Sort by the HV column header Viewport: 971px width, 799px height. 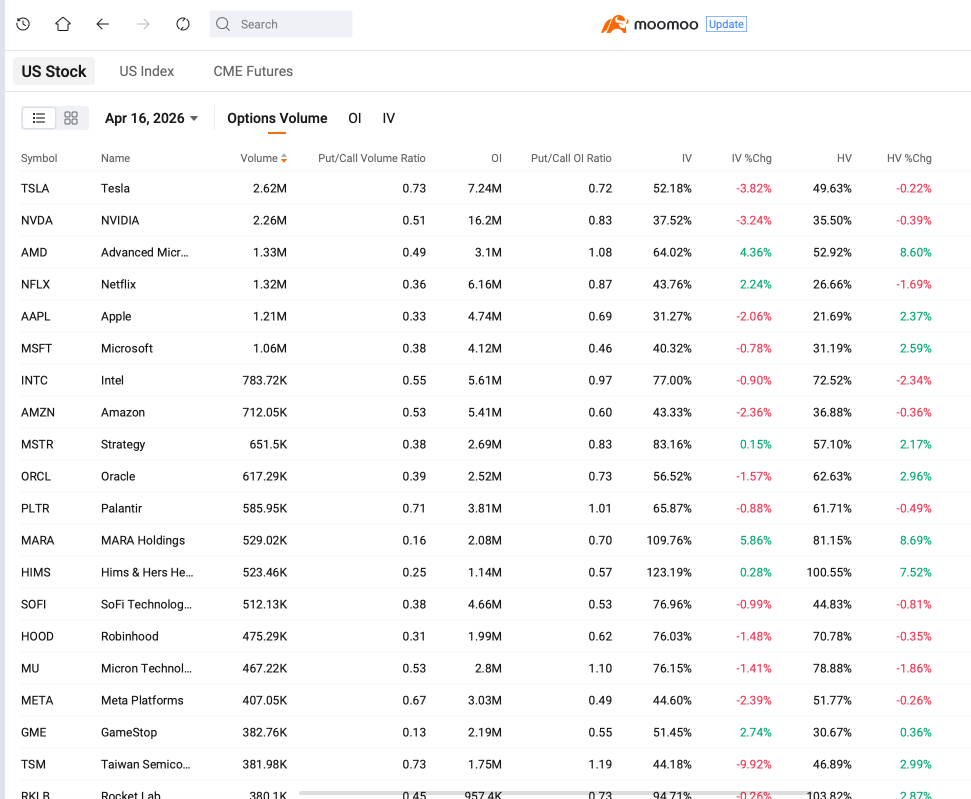pyautogui.click(x=844, y=159)
